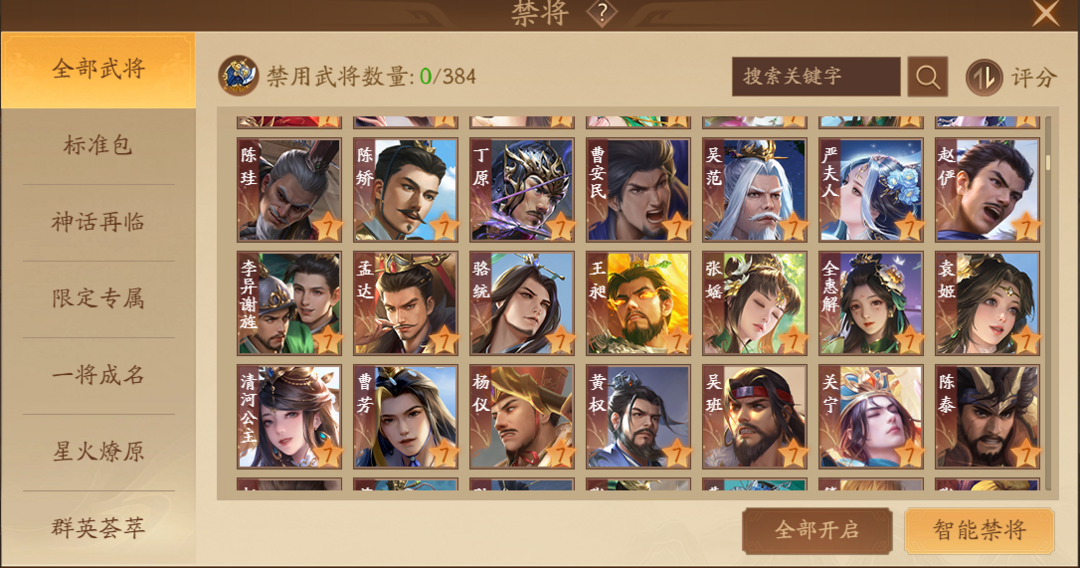
Task: Select the 清河公主 general portrait
Action: (x=289, y=417)
